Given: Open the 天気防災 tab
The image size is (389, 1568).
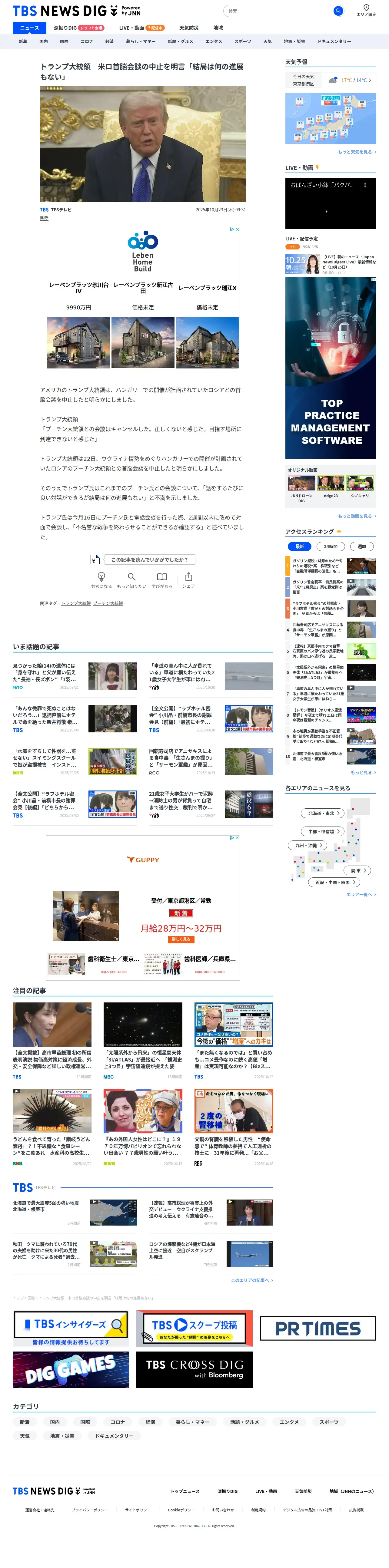Looking at the screenshot, I should [x=189, y=27].
